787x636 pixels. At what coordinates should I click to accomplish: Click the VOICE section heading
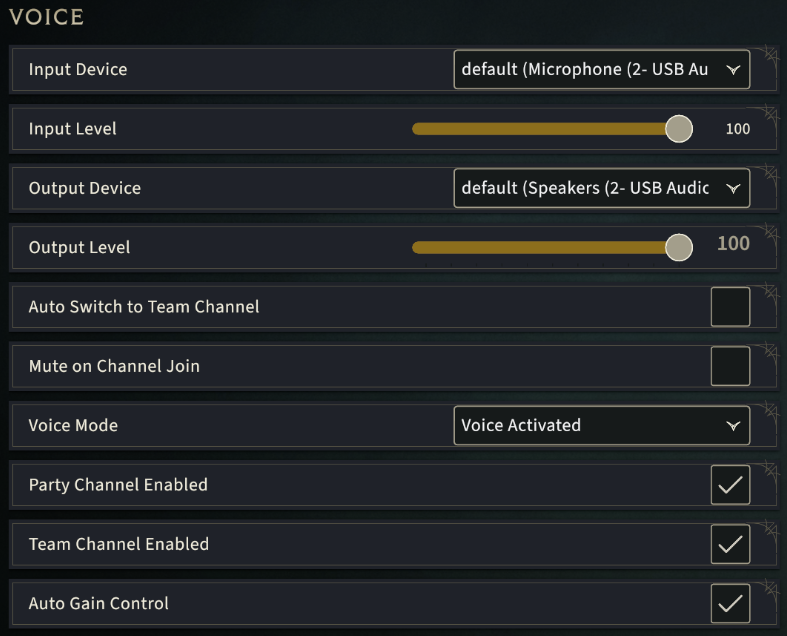click(46, 17)
